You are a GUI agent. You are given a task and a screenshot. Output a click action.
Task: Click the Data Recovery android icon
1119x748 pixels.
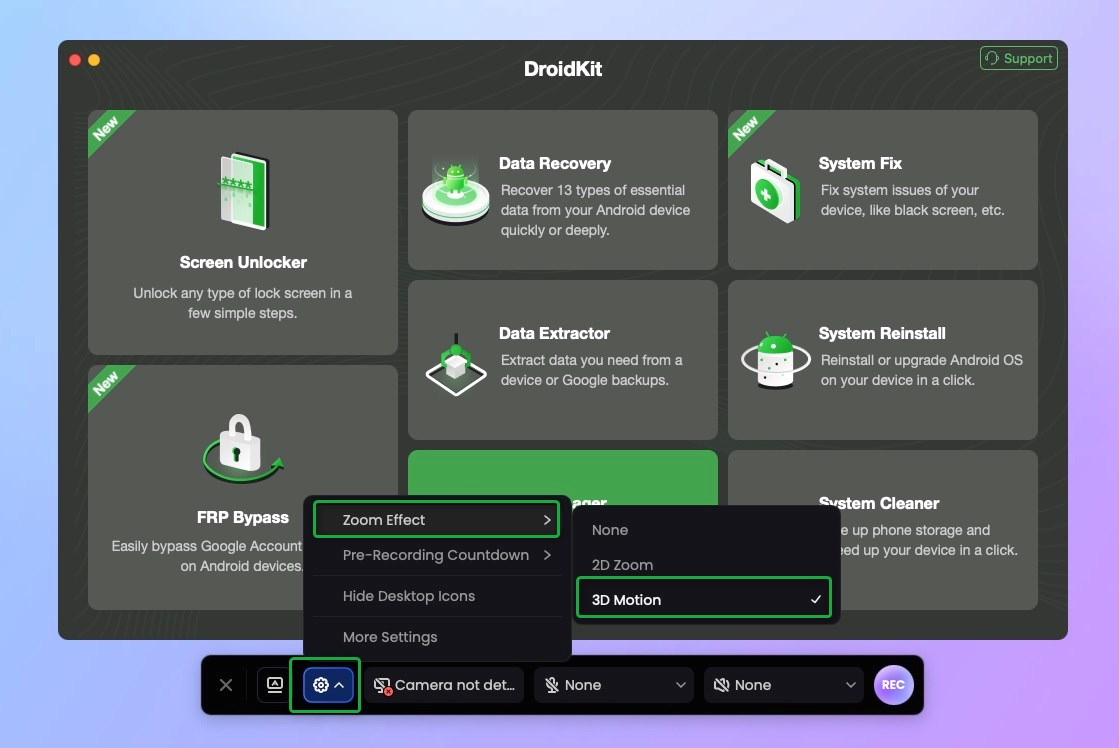coord(455,190)
